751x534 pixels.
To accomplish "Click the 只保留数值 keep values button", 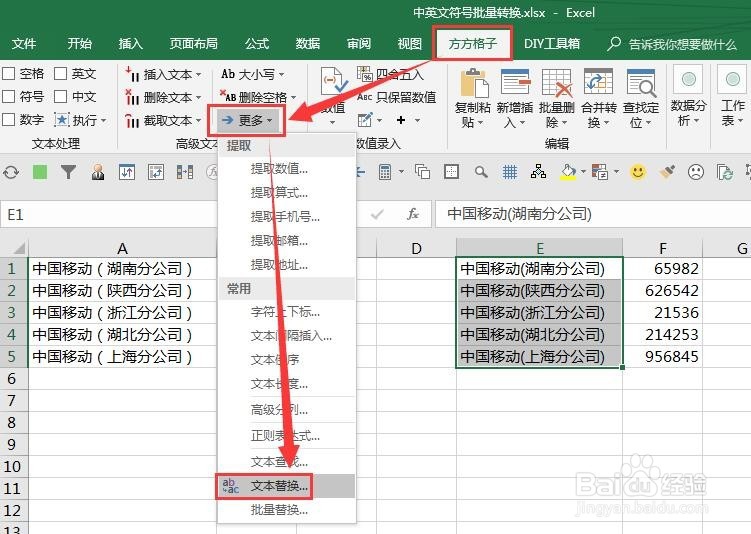I will [397, 97].
